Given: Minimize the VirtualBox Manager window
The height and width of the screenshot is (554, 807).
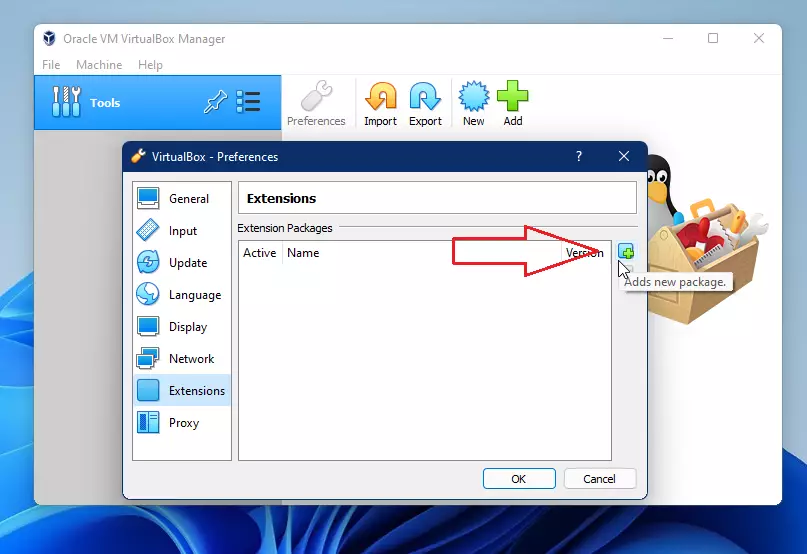Looking at the screenshot, I should (x=668, y=38).
